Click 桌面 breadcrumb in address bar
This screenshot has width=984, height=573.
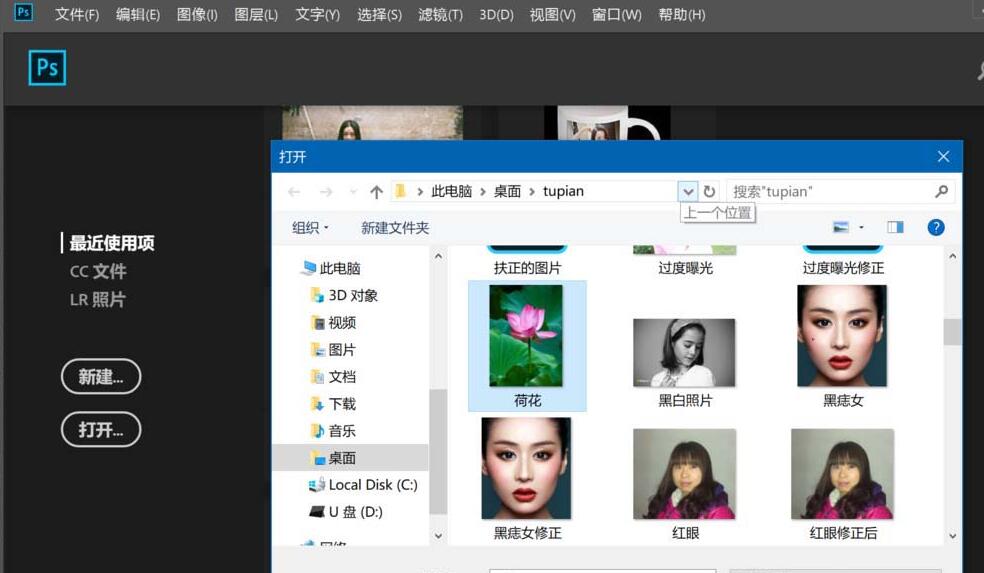click(x=507, y=191)
